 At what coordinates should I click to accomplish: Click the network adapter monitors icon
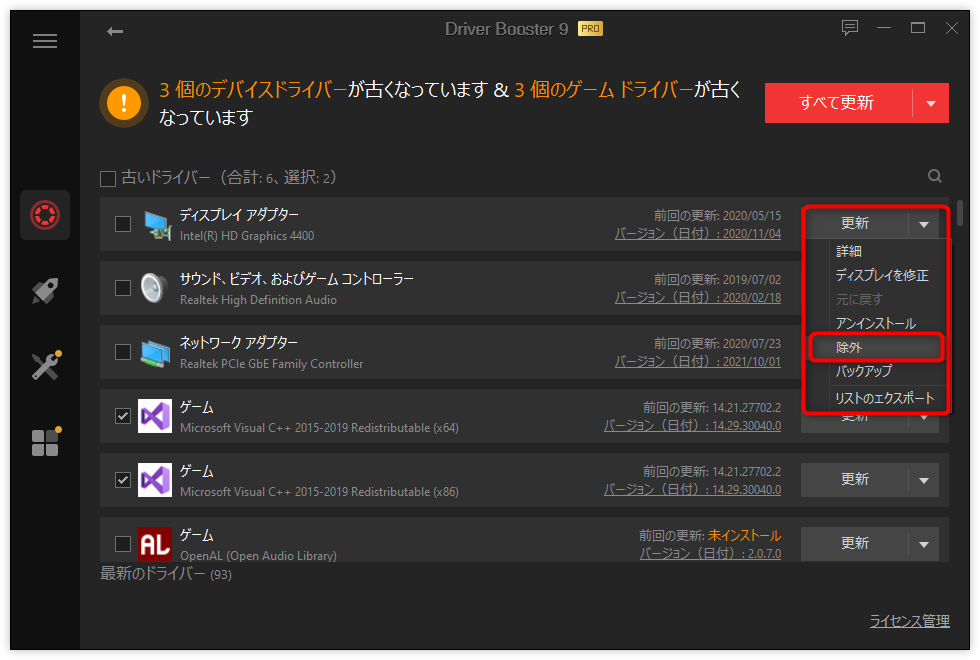[156, 353]
